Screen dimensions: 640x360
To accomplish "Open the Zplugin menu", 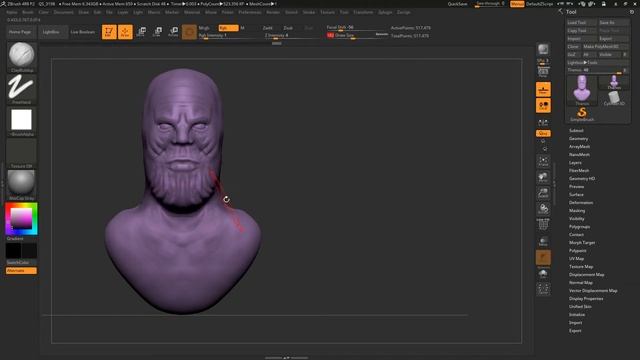I will 385,12.
